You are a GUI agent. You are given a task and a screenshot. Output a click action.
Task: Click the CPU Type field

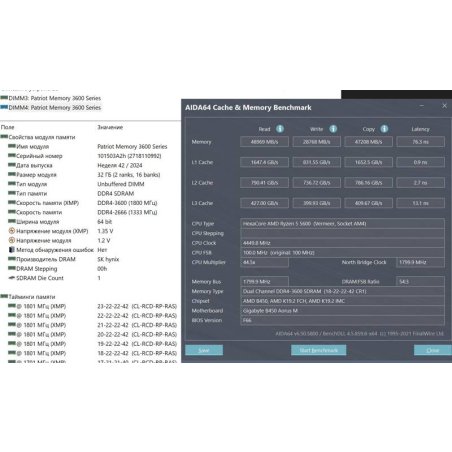click(x=342, y=224)
